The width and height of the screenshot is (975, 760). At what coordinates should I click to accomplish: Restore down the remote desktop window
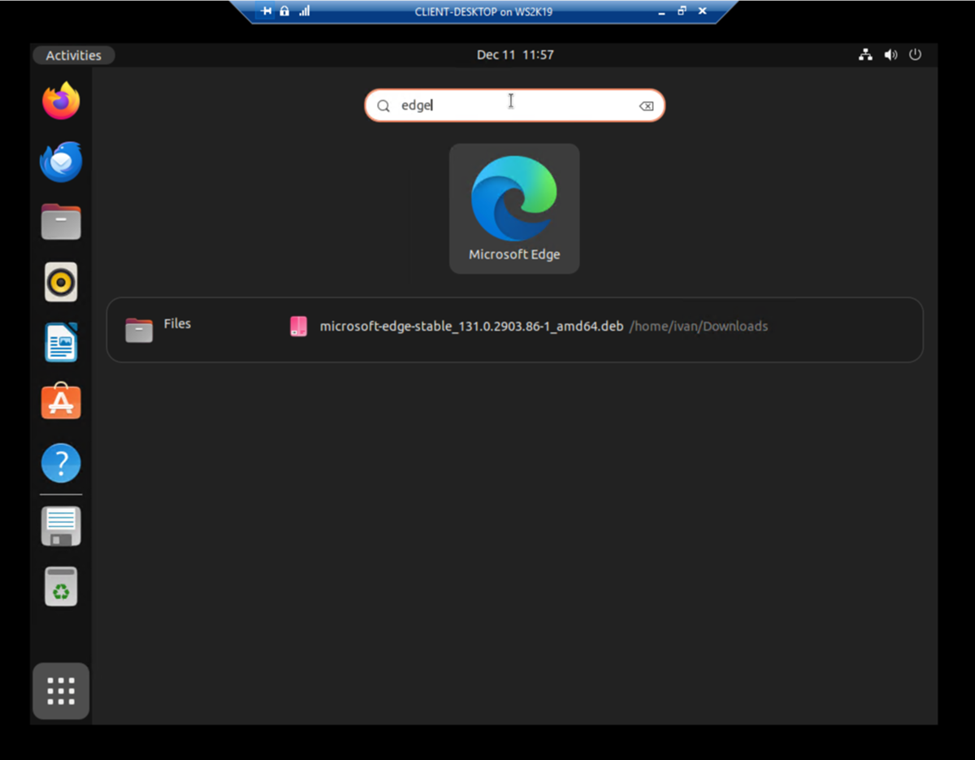[682, 11]
